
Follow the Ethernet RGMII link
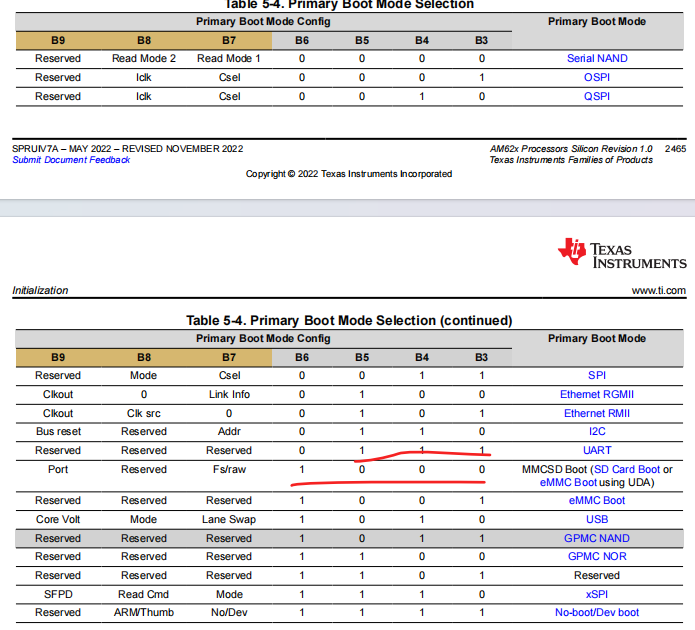coord(597,395)
